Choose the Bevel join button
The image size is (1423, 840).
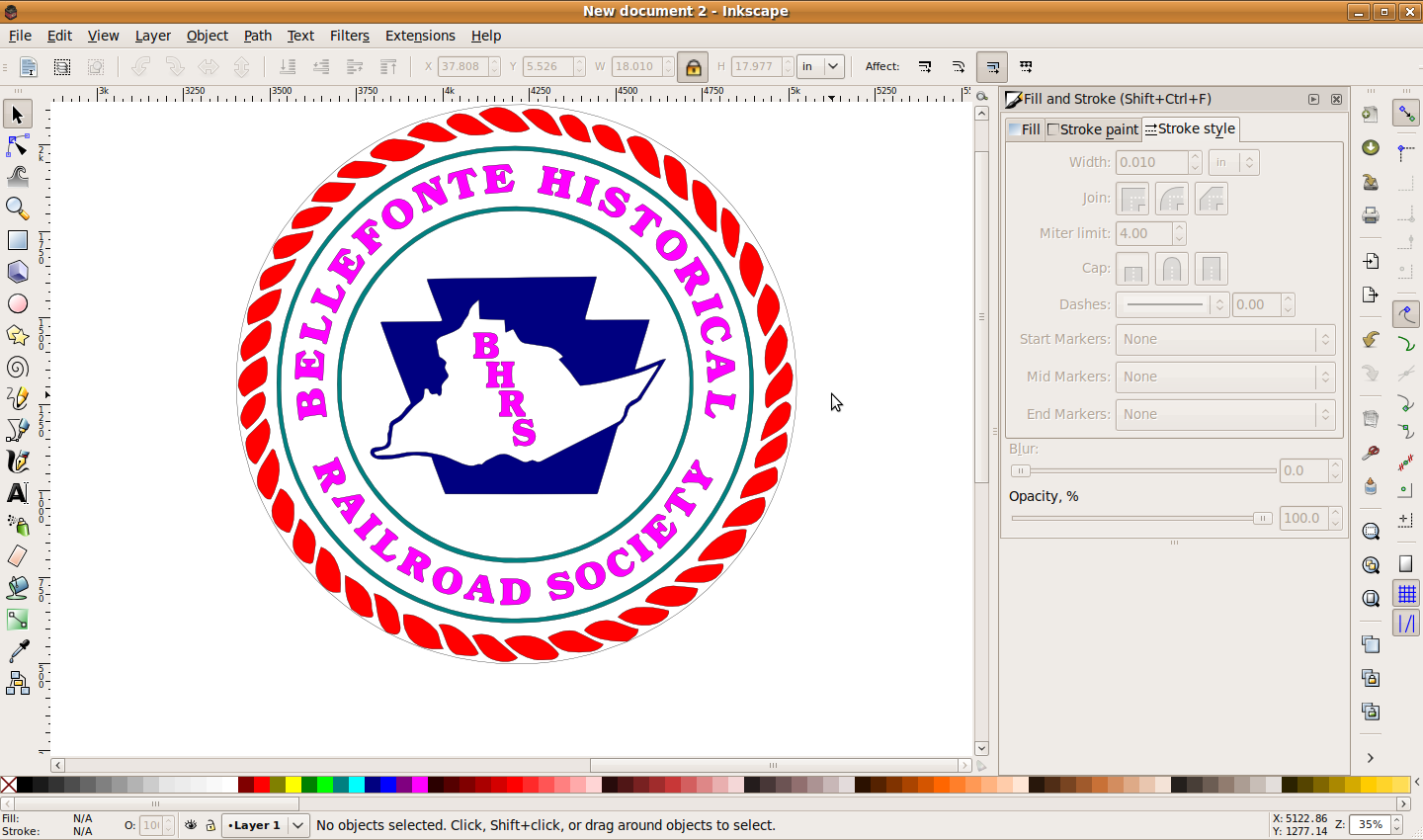[x=1212, y=199]
